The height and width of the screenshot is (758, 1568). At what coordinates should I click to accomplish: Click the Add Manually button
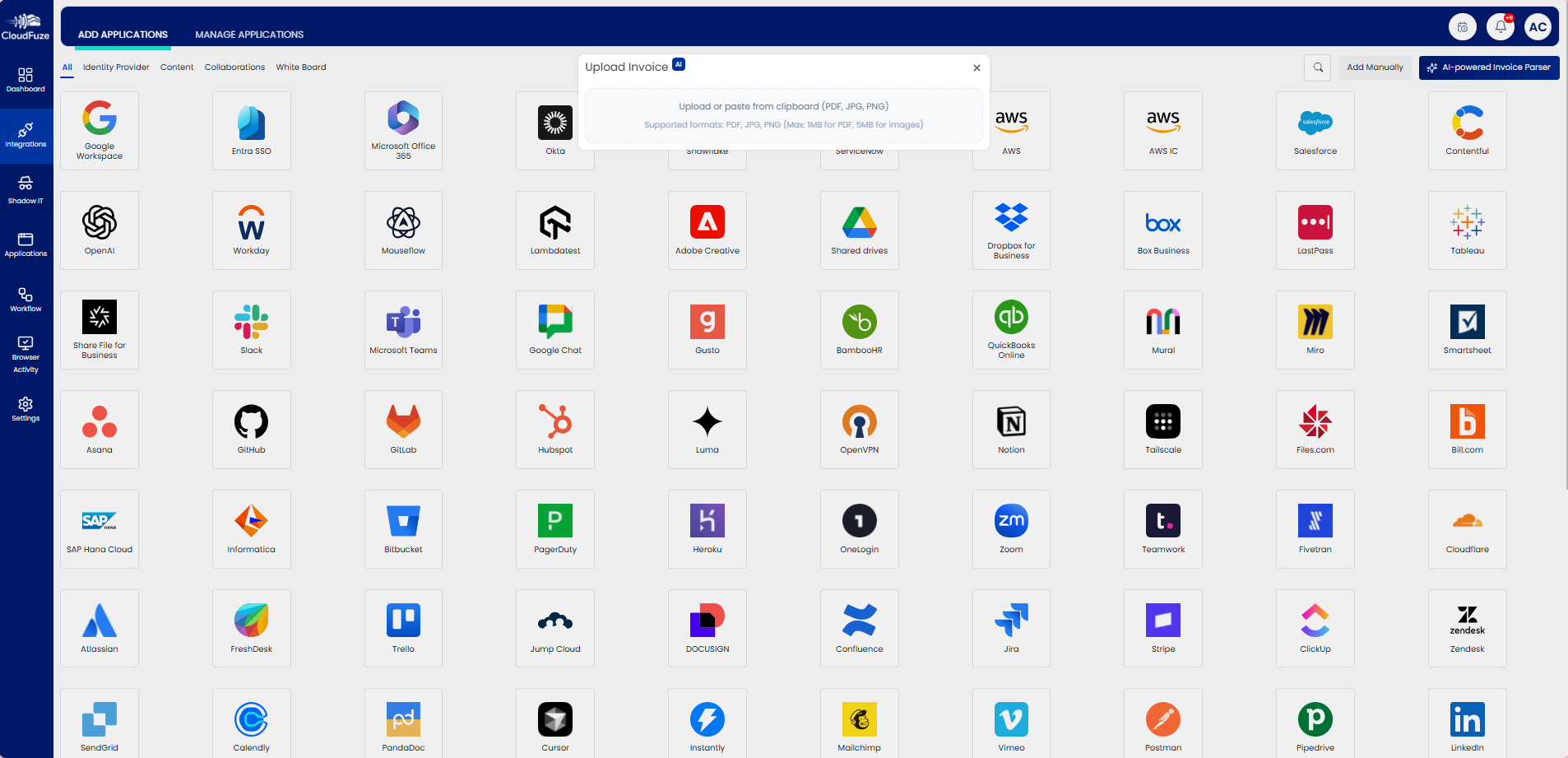point(1375,67)
